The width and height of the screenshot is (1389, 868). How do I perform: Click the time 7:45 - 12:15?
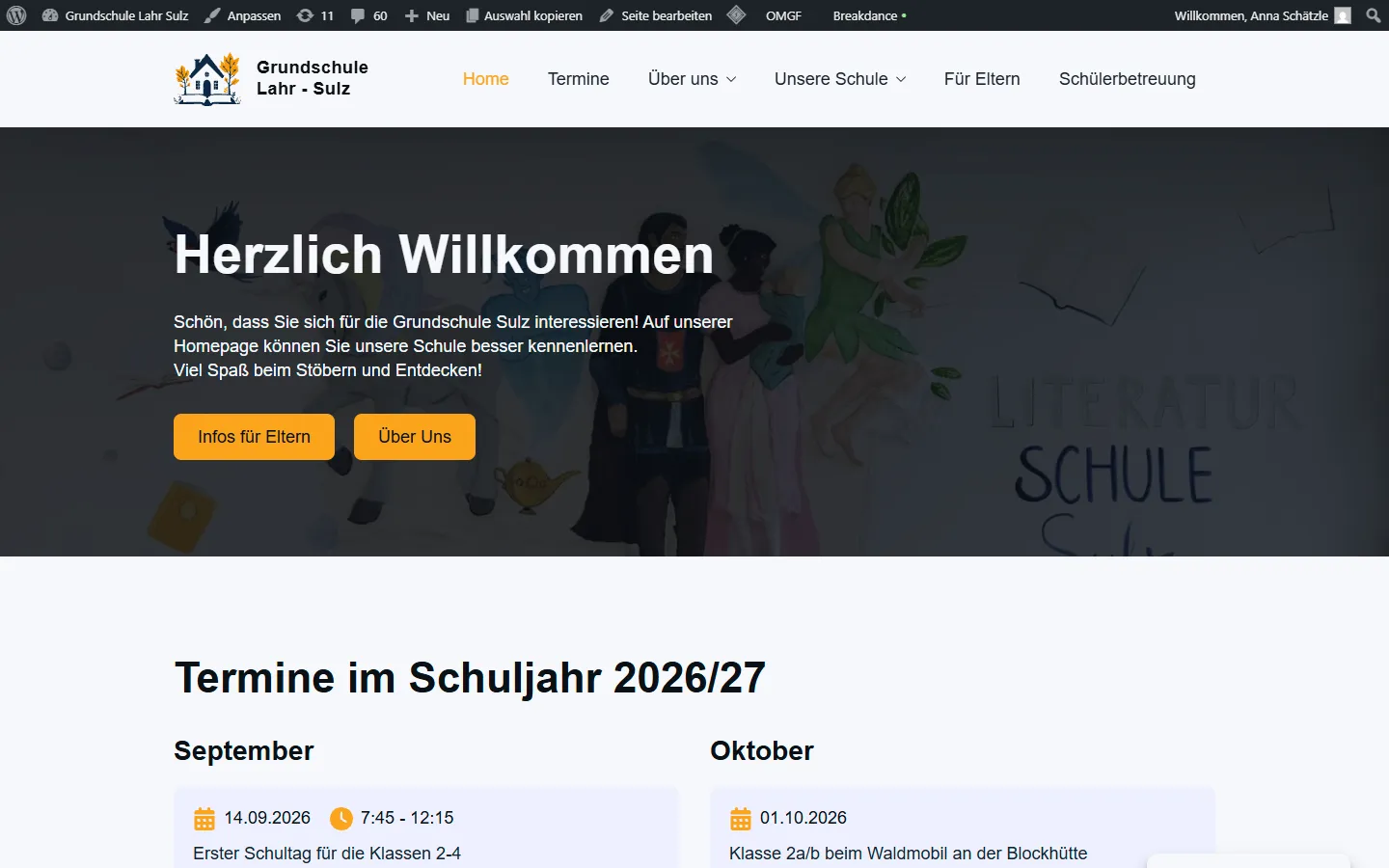pos(407,818)
